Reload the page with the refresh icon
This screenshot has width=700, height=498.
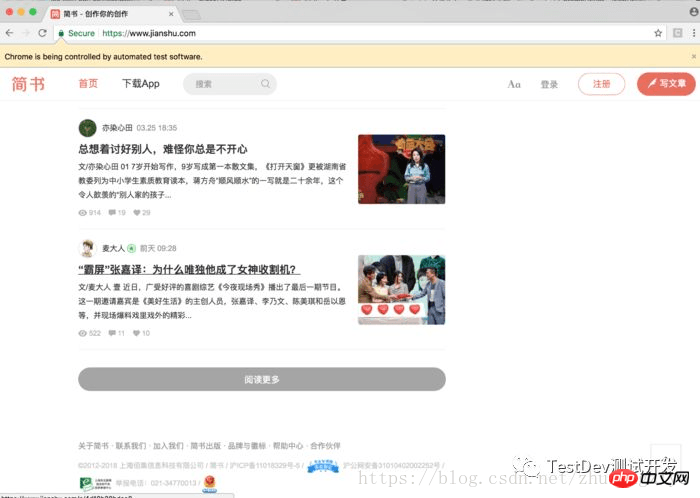(x=42, y=33)
